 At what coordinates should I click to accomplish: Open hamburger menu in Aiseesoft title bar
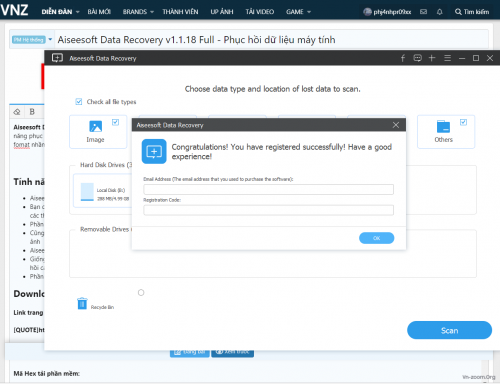pos(447,58)
